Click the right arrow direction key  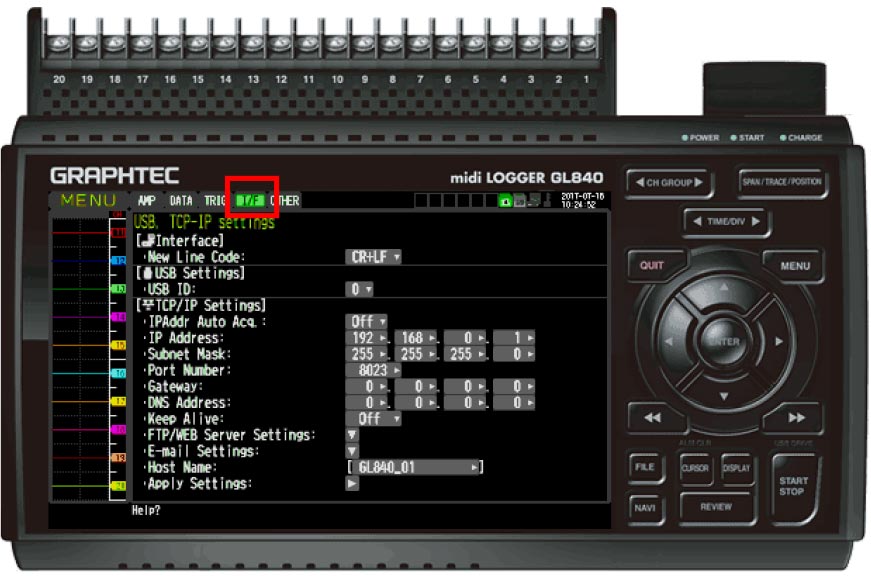pyautogui.click(x=779, y=342)
